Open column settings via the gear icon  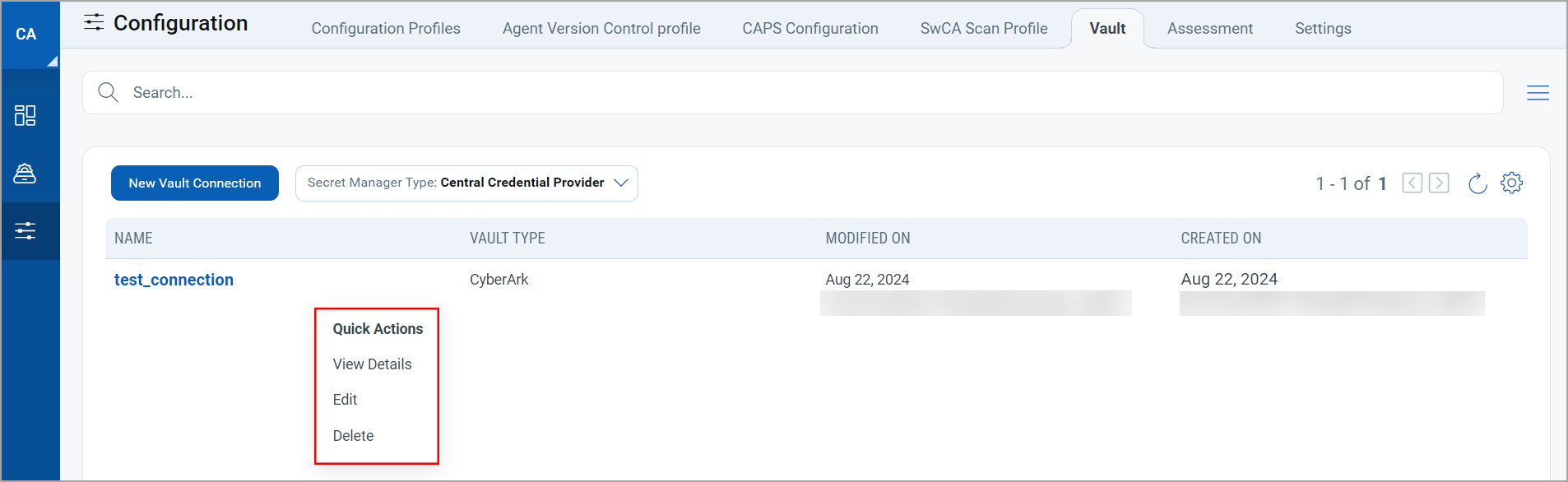click(x=1512, y=183)
